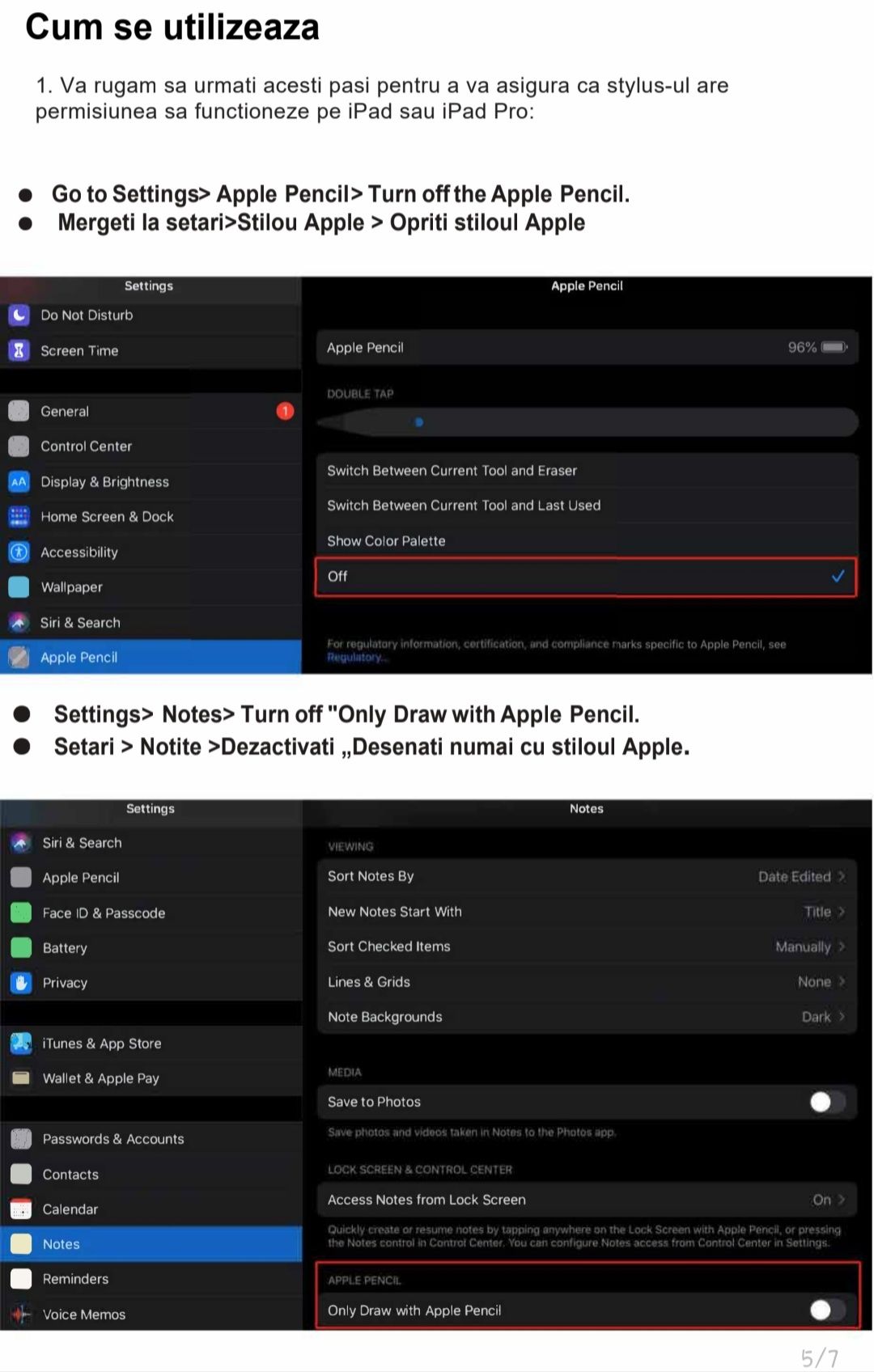Tap the Battery icon in sidebar
Viewport: 874px width, 1372px height.
[x=21, y=947]
